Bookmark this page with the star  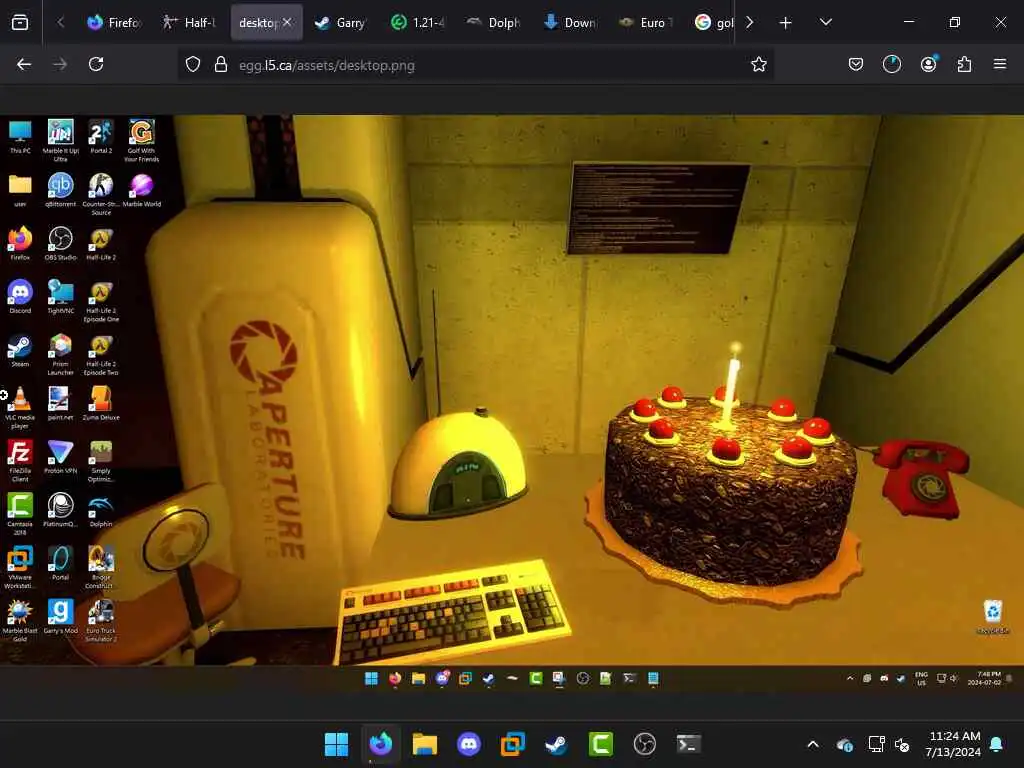point(758,65)
